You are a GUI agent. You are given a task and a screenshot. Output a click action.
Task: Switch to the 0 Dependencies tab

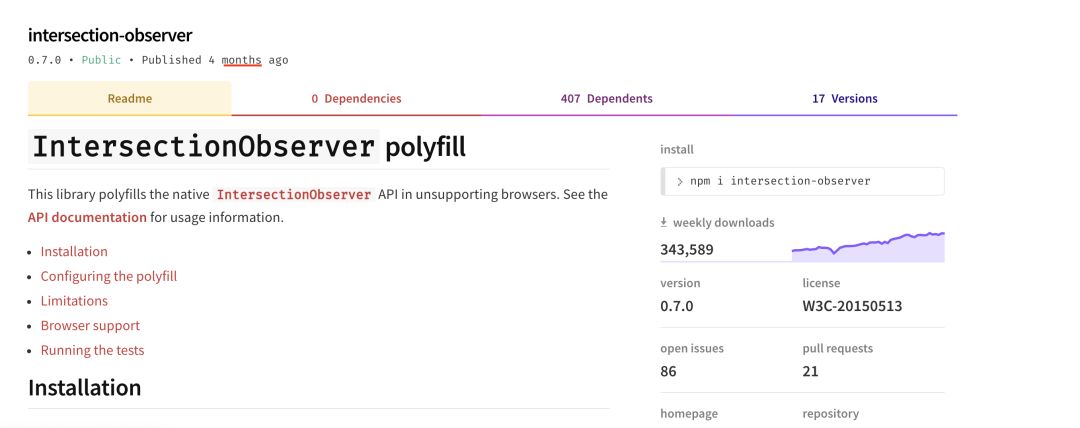click(356, 99)
